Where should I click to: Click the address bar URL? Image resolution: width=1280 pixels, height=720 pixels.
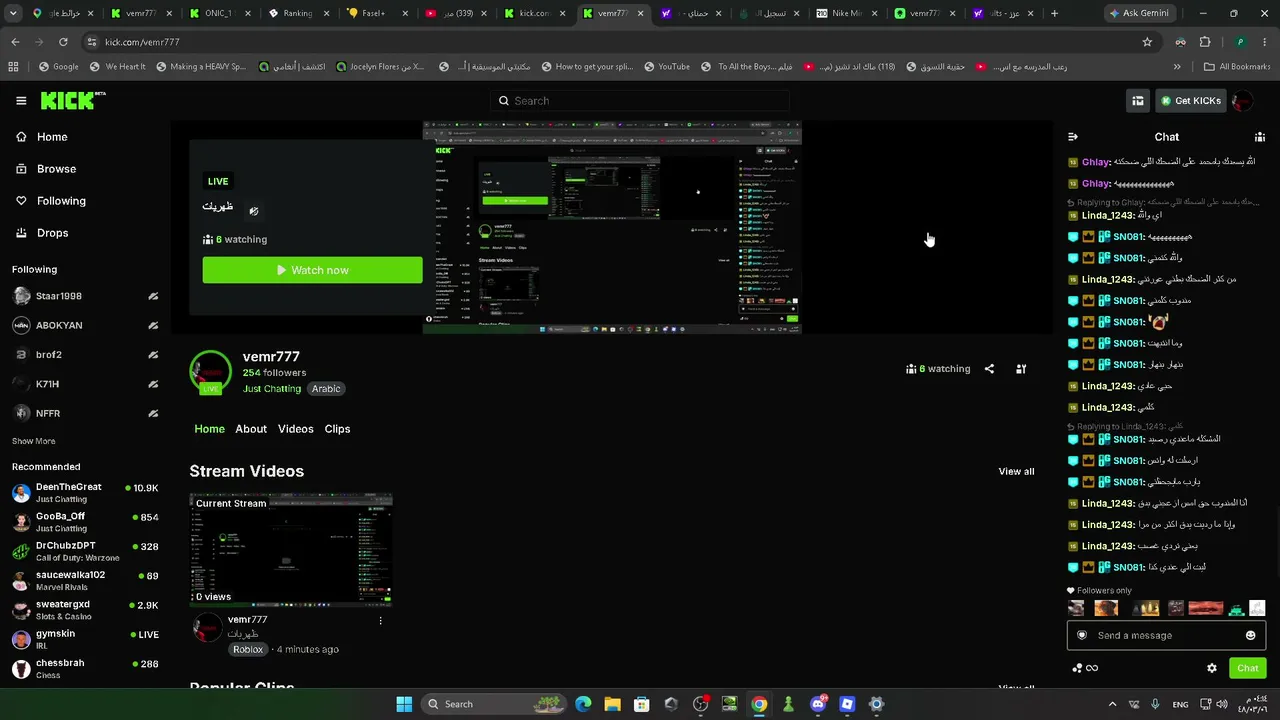[142, 42]
